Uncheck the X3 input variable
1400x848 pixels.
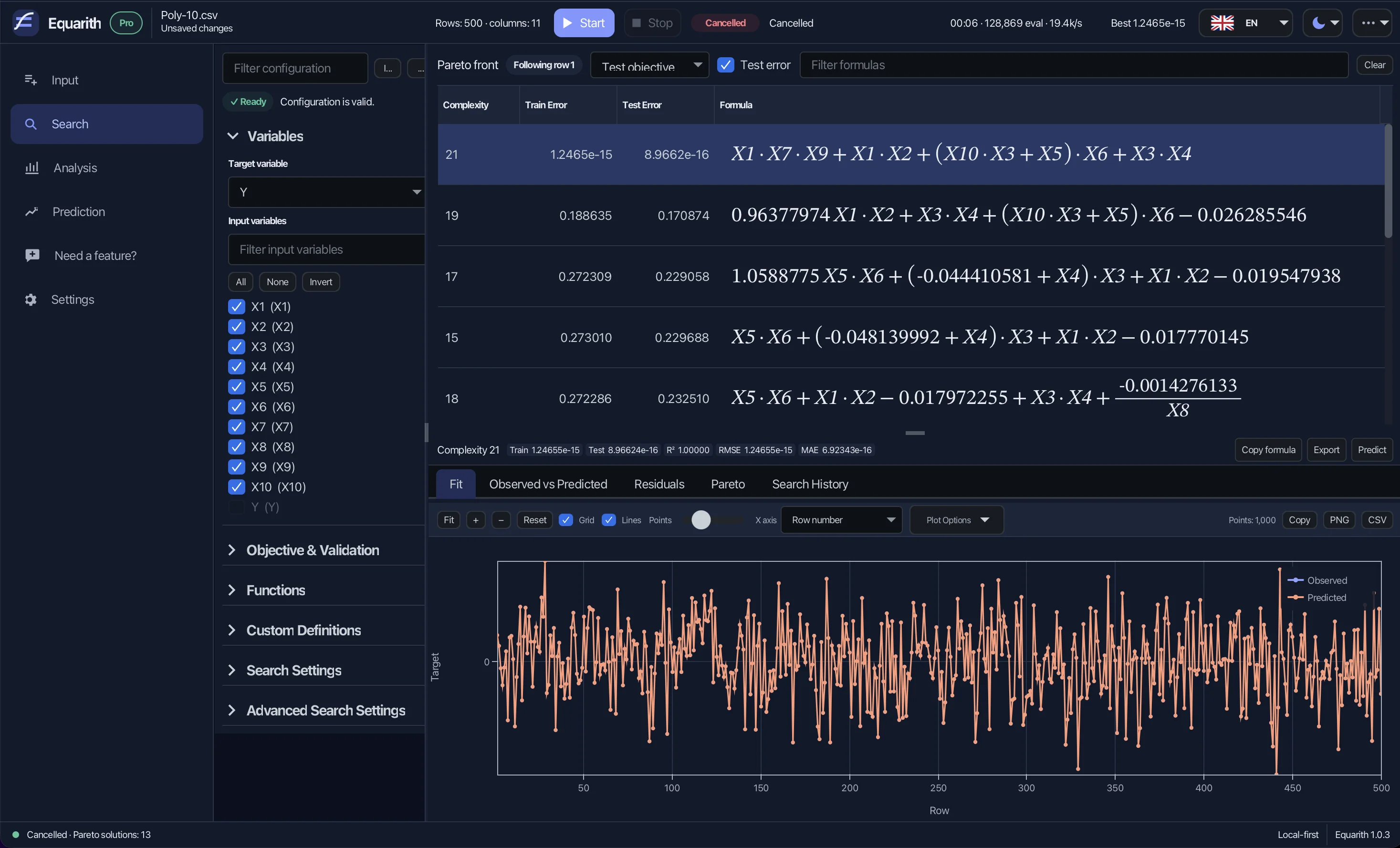click(236, 346)
